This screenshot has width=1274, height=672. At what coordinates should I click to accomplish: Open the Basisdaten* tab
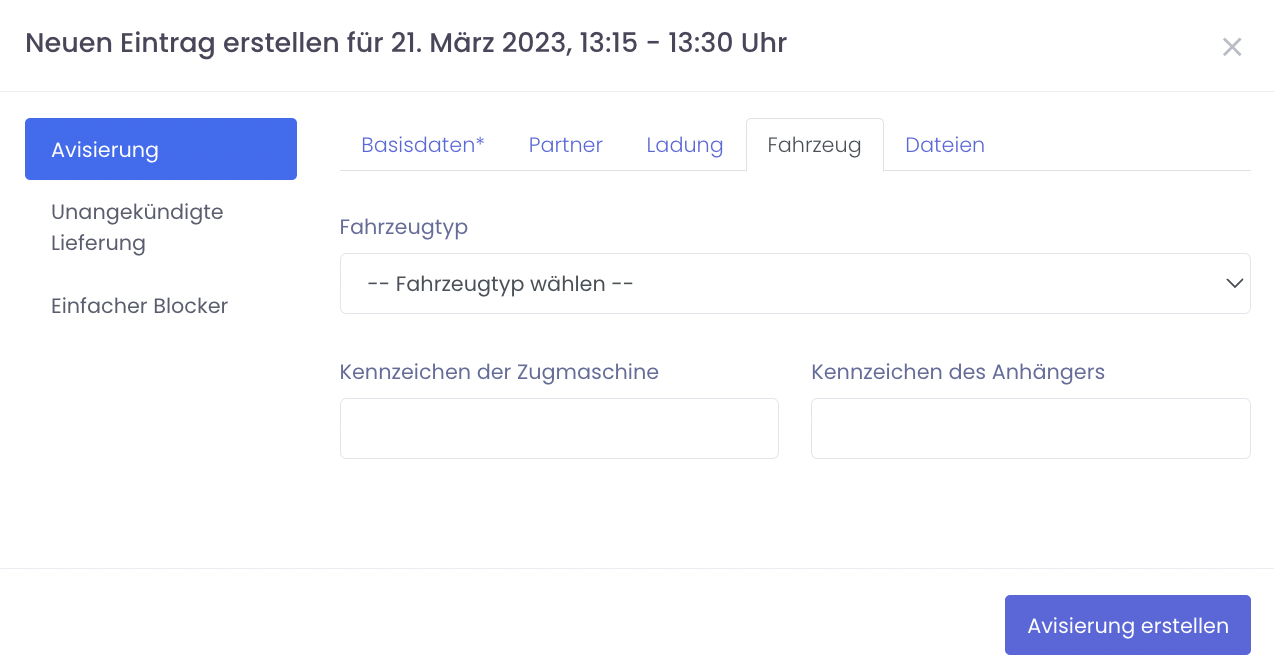(x=422, y=145)
